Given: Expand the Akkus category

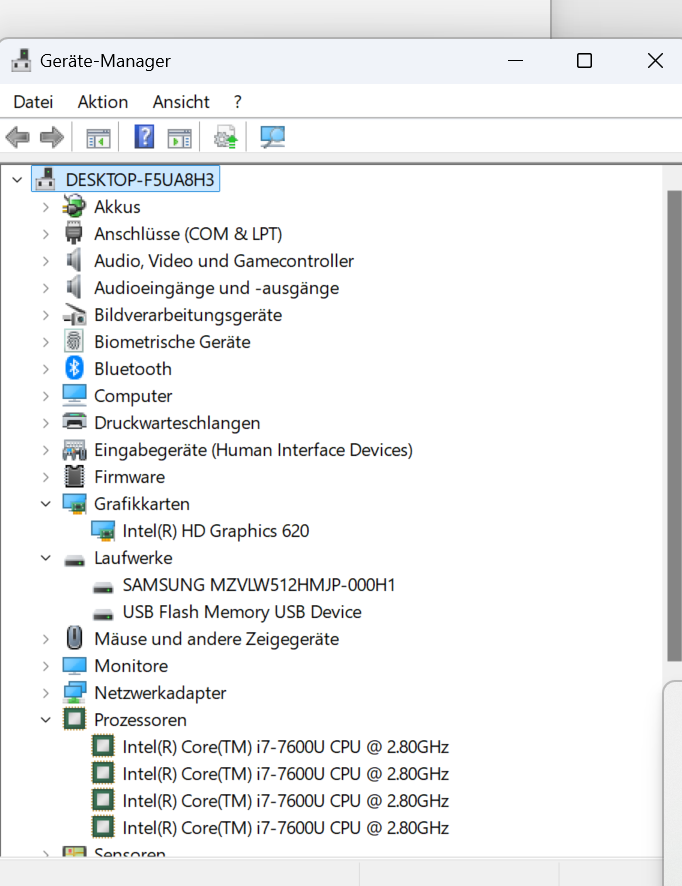Looking at the screenshot, I should tap(46, 207).
